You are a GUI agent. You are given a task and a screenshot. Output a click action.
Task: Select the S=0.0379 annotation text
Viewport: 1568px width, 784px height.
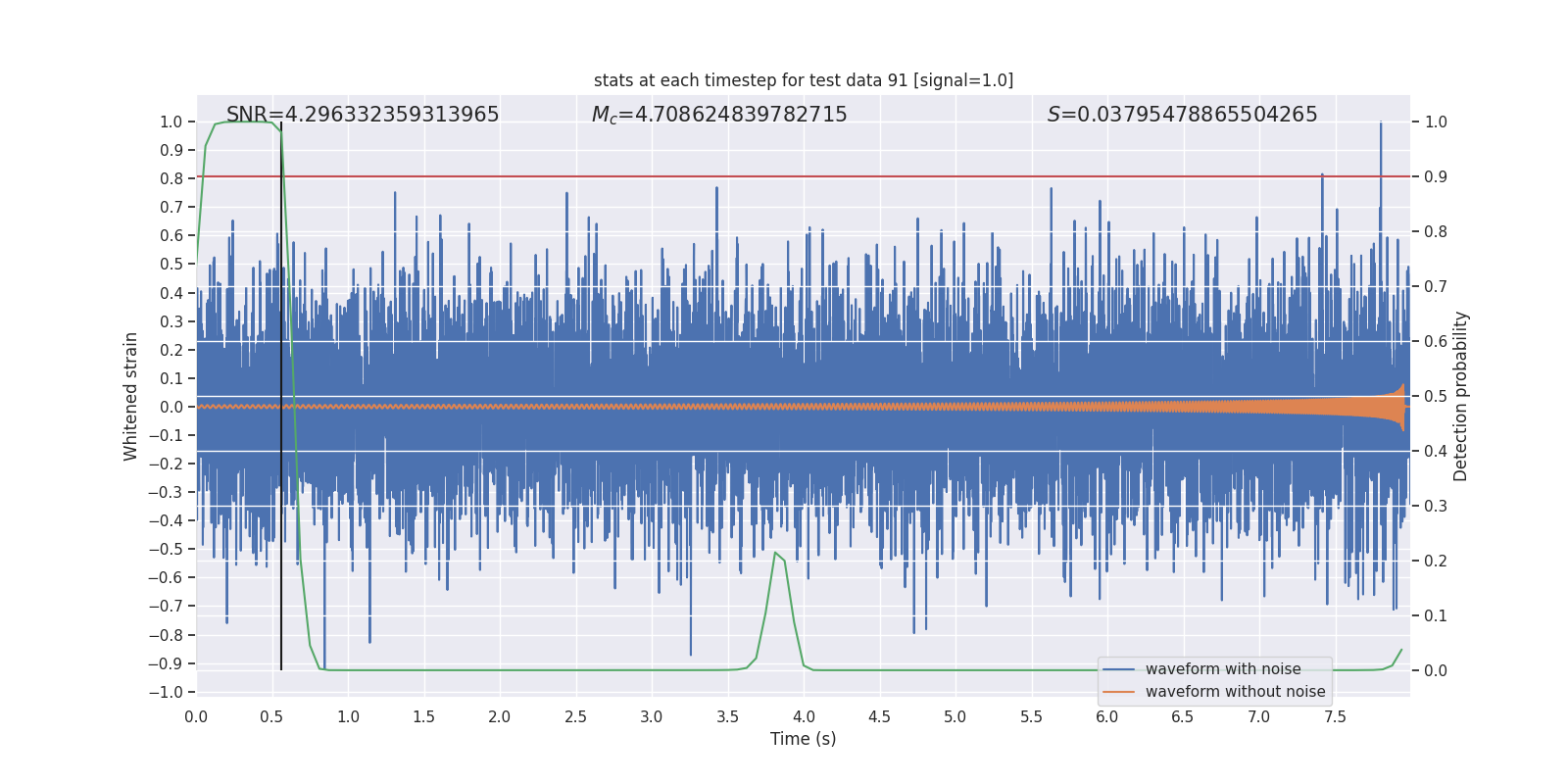click(1182, 115)
